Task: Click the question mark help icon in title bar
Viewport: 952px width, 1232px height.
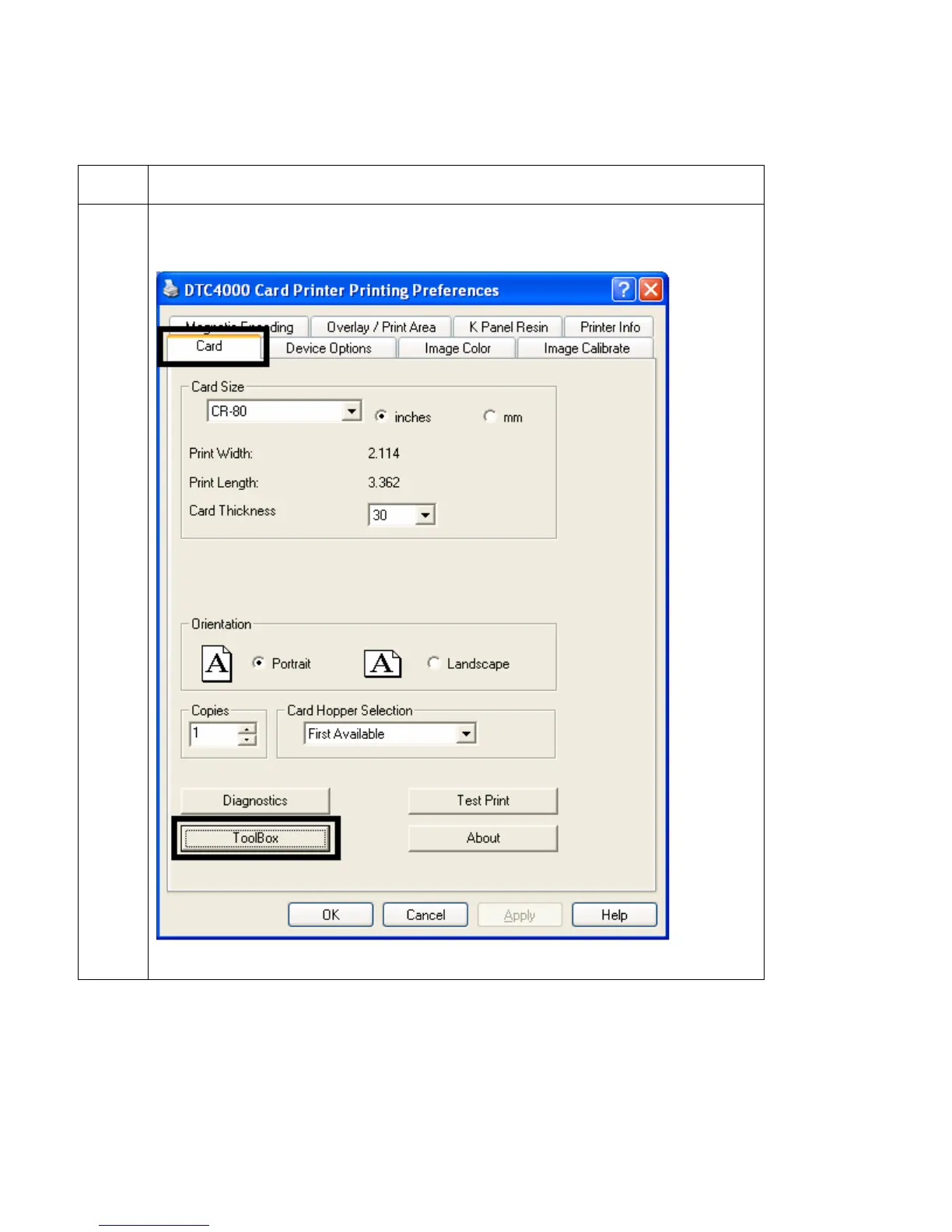Action: pos(624,290)
